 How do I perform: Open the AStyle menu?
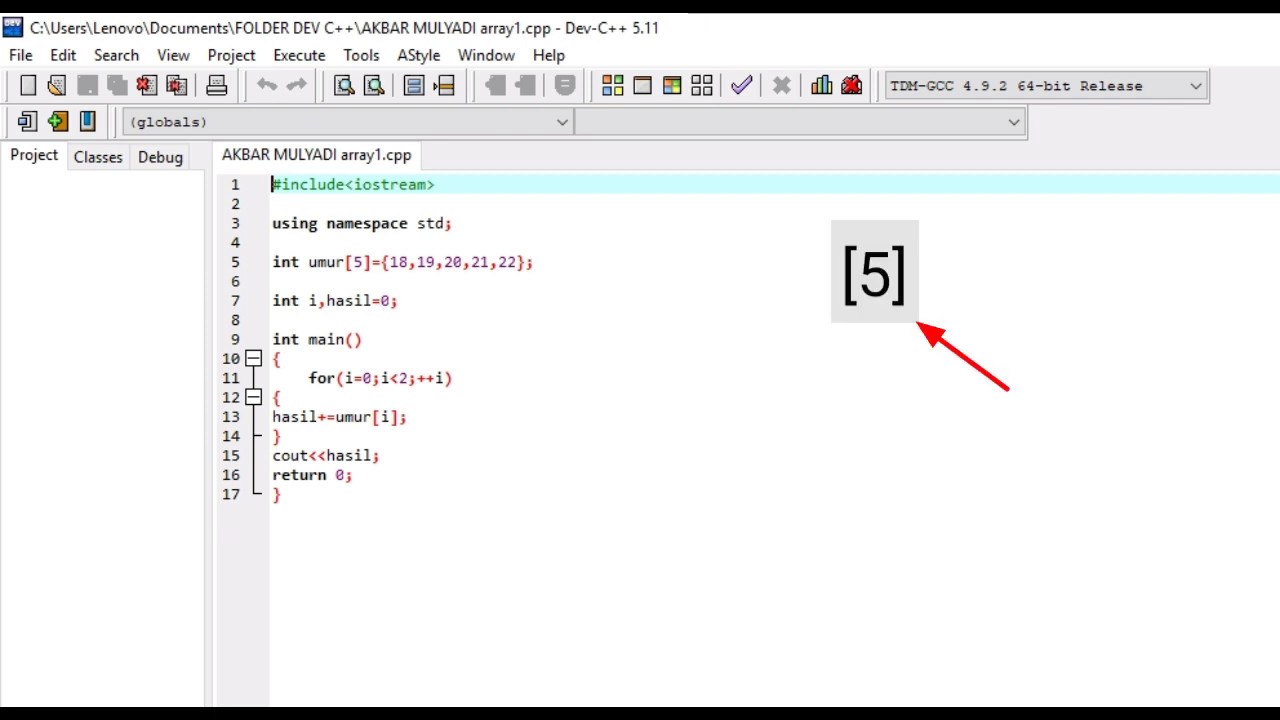[418, 55]
